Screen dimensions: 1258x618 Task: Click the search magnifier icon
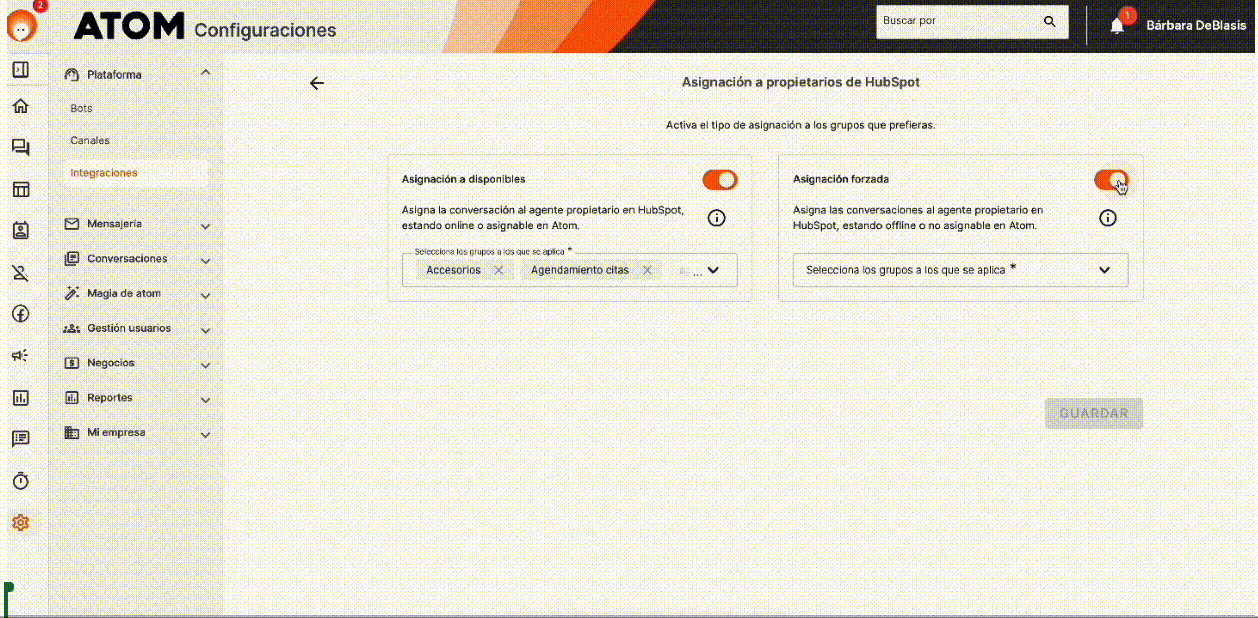pyautogui.click(x=1049, y=21)
